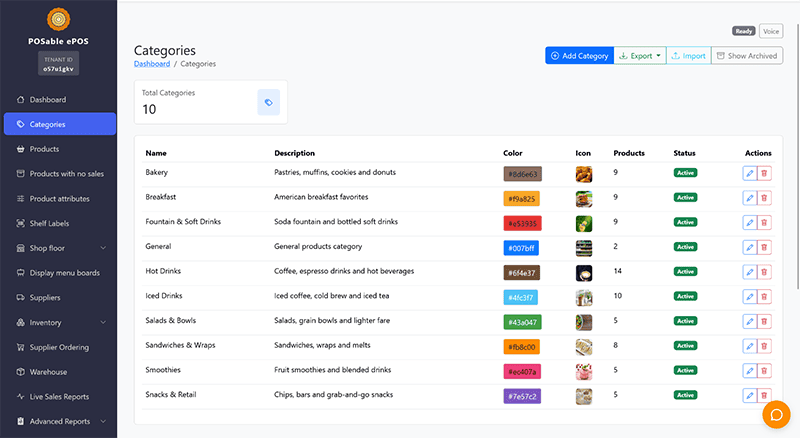Open Live Sales Reports
800x438 pixels.
point(60,397)
